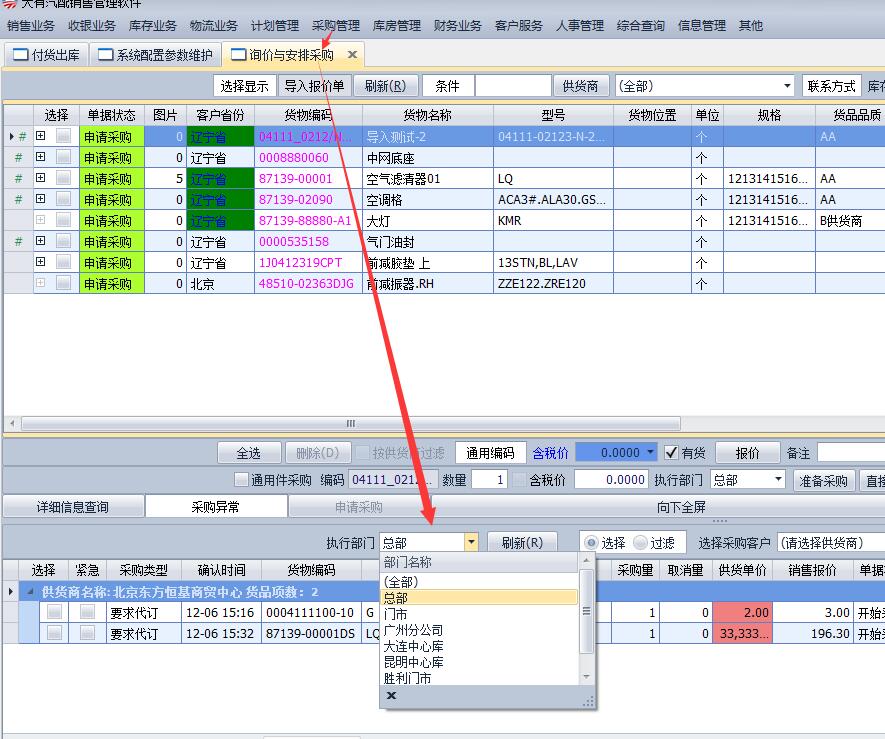
Task: Open the 综合查询 menu
Action: [641, 25]
